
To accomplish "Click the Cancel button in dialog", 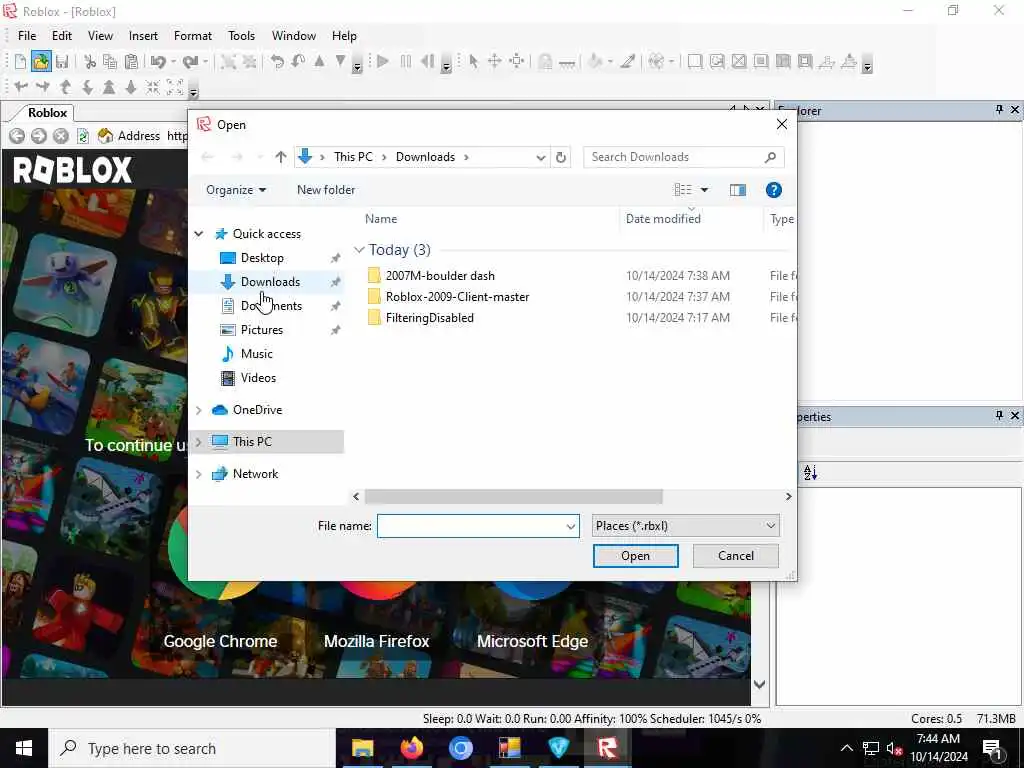I will click(x=735, y=556).
